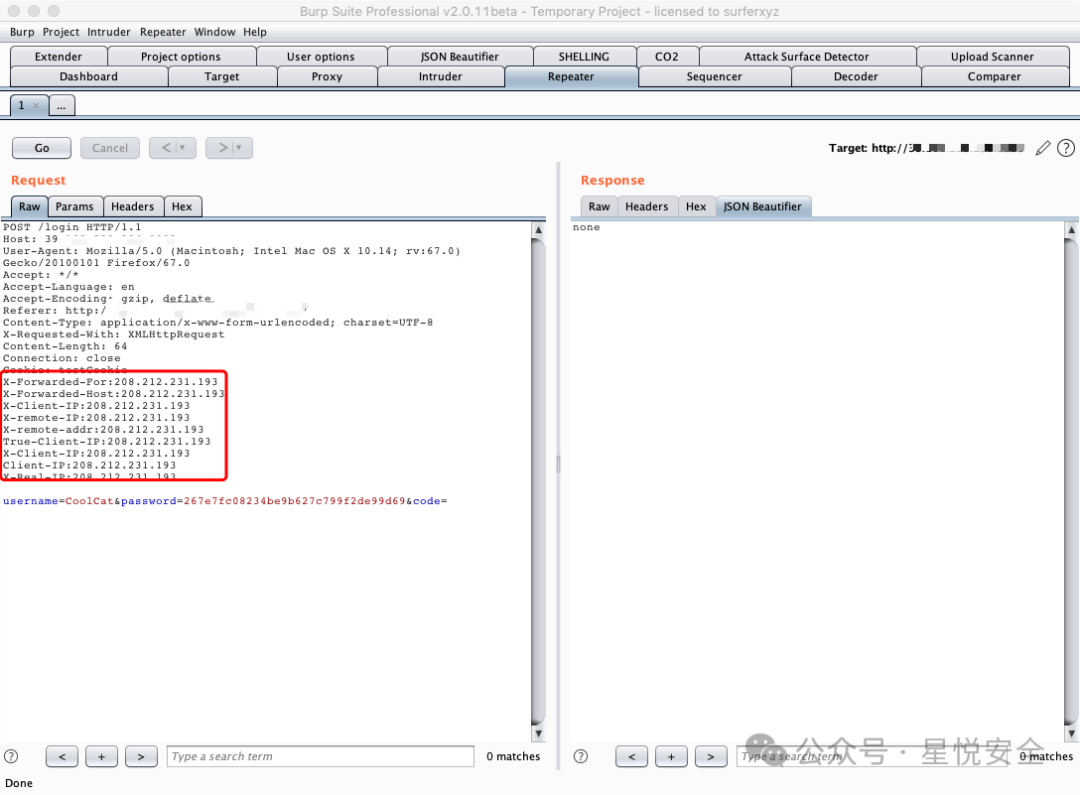Screen dimensions: 1080x795
Task: Go forward in request history
Action: [x=229, y=148]
